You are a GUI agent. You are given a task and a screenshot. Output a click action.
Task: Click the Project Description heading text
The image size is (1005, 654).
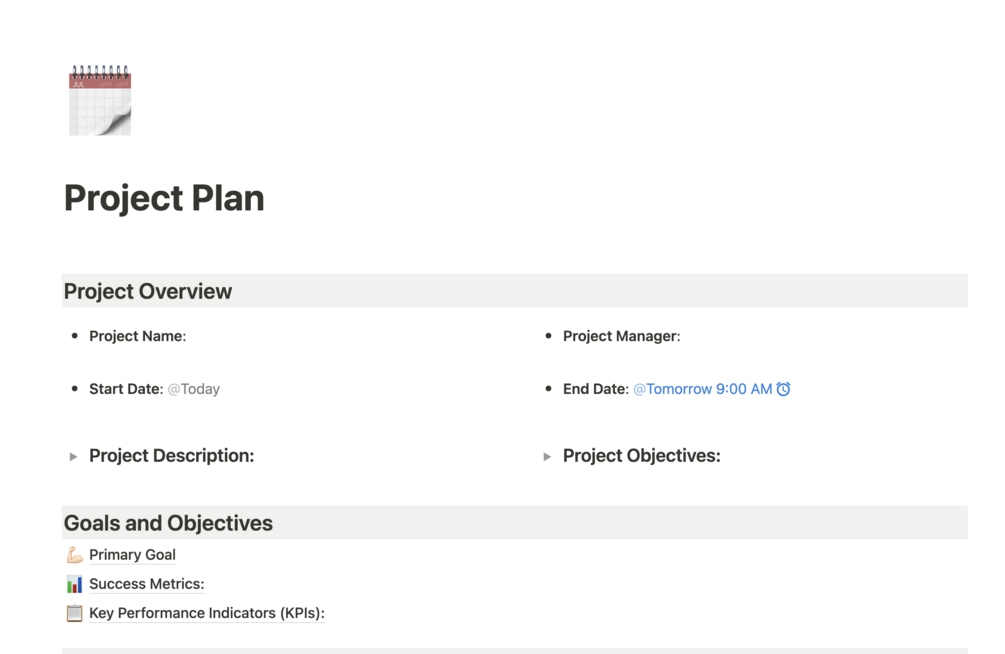(x=171, y=456)
